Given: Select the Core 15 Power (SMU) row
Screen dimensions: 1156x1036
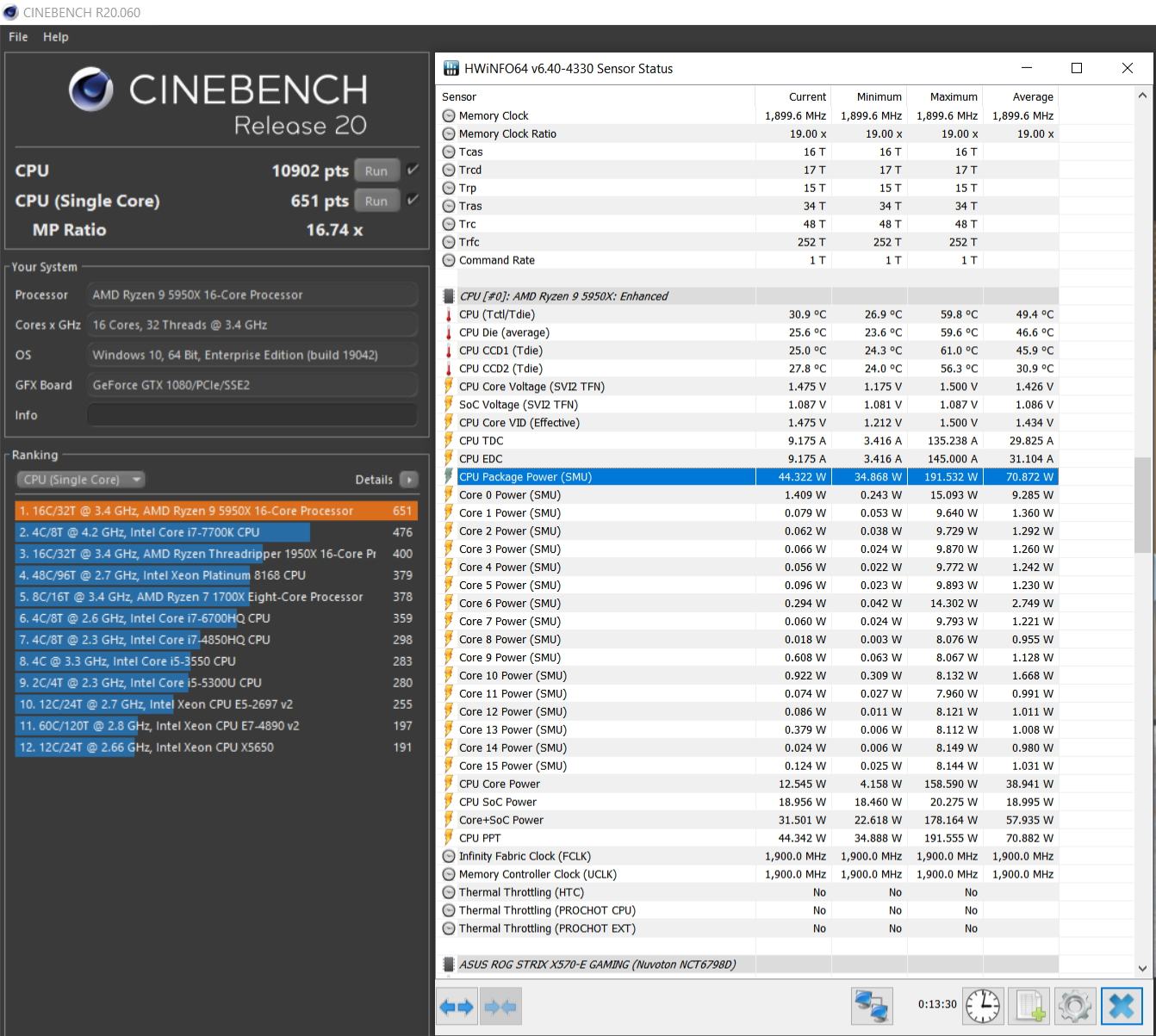Looking at the screenshot, I should coord(749,766).
